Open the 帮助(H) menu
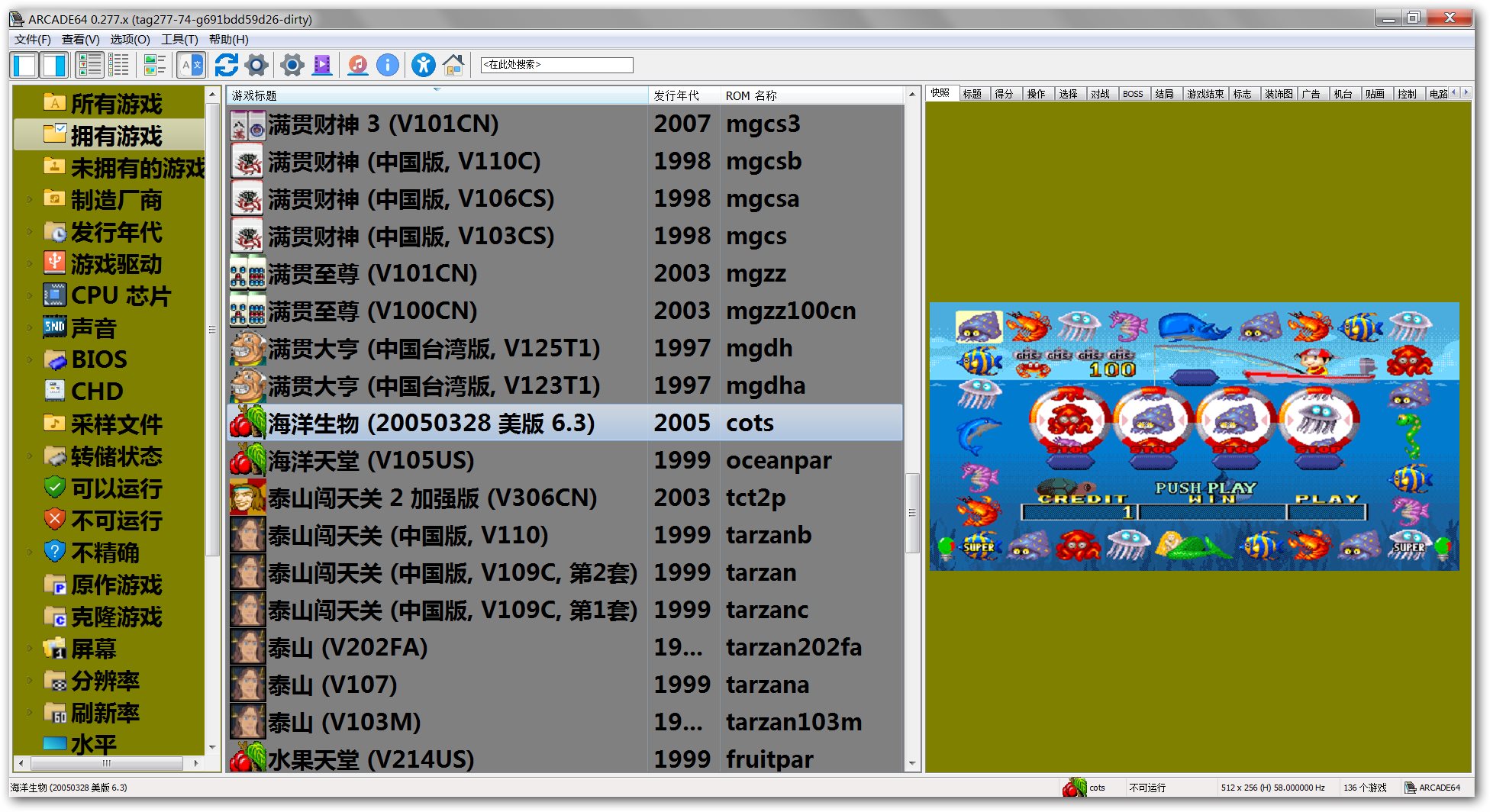This screenshot has height=812, width=1490. point(229,40)
